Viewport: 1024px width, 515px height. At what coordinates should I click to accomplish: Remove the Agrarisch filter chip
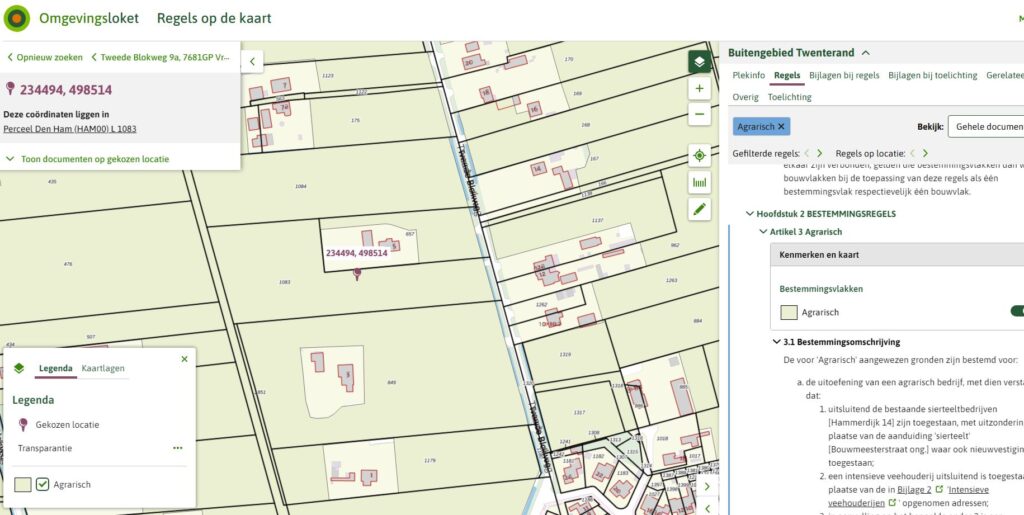pyautogui.click(x=781, y=127)
